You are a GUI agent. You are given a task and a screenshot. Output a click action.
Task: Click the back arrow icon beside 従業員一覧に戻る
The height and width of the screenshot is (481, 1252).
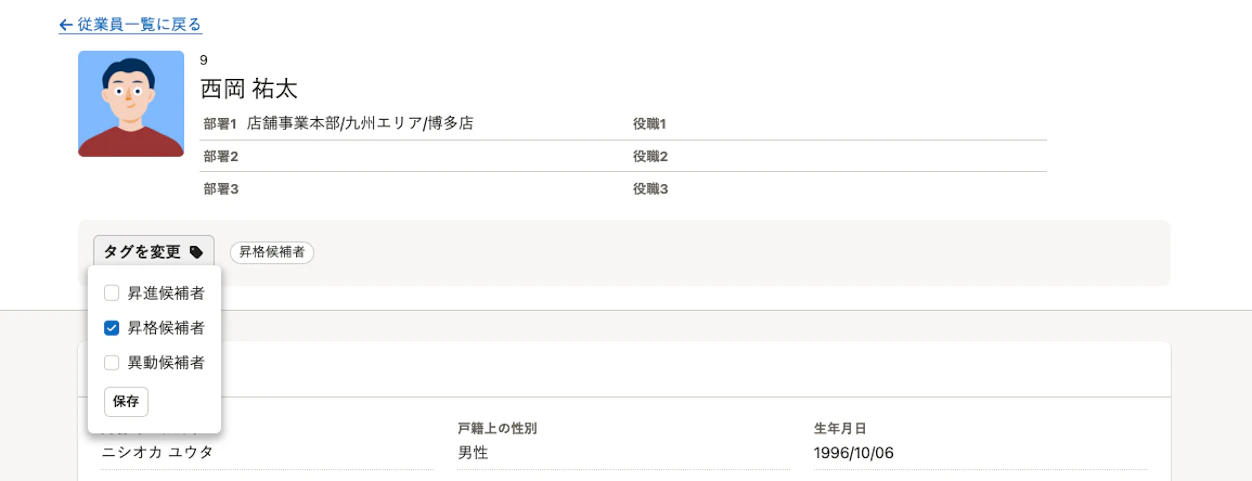(x=66, y=25)
